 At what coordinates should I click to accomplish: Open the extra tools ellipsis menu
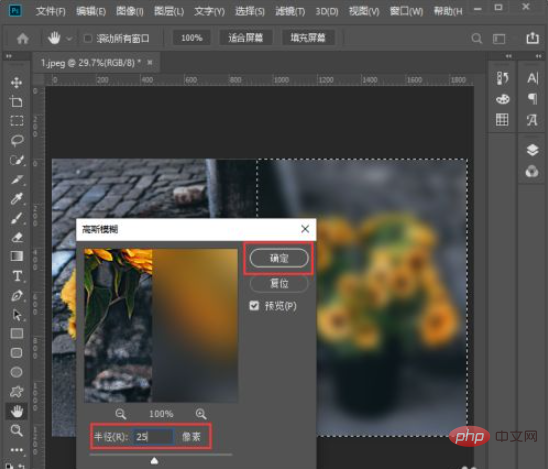16,449
